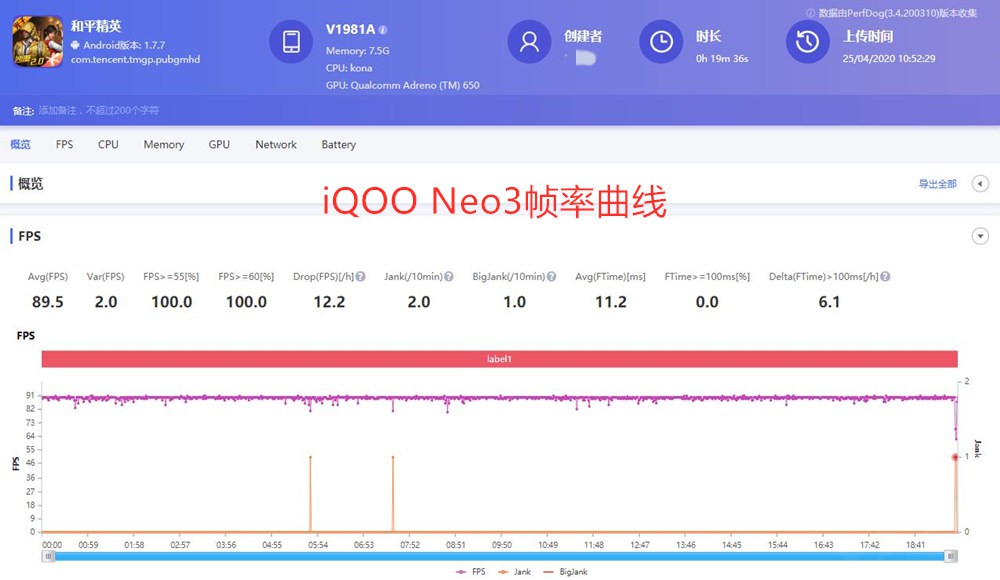Click the PerfDog data source info icon

click(x=811, y=13)
